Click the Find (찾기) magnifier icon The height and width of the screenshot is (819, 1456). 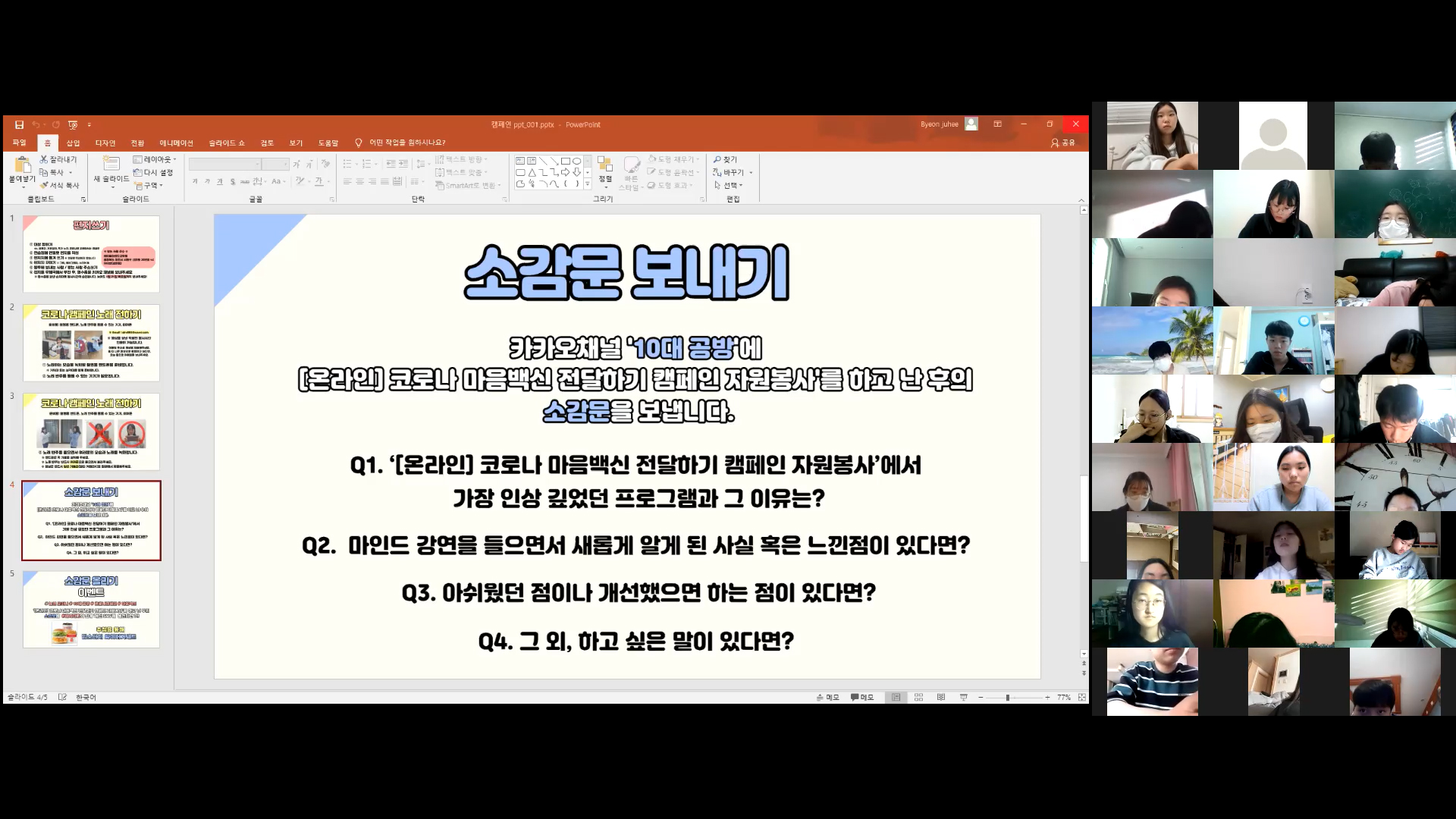[x=717, y=159]
